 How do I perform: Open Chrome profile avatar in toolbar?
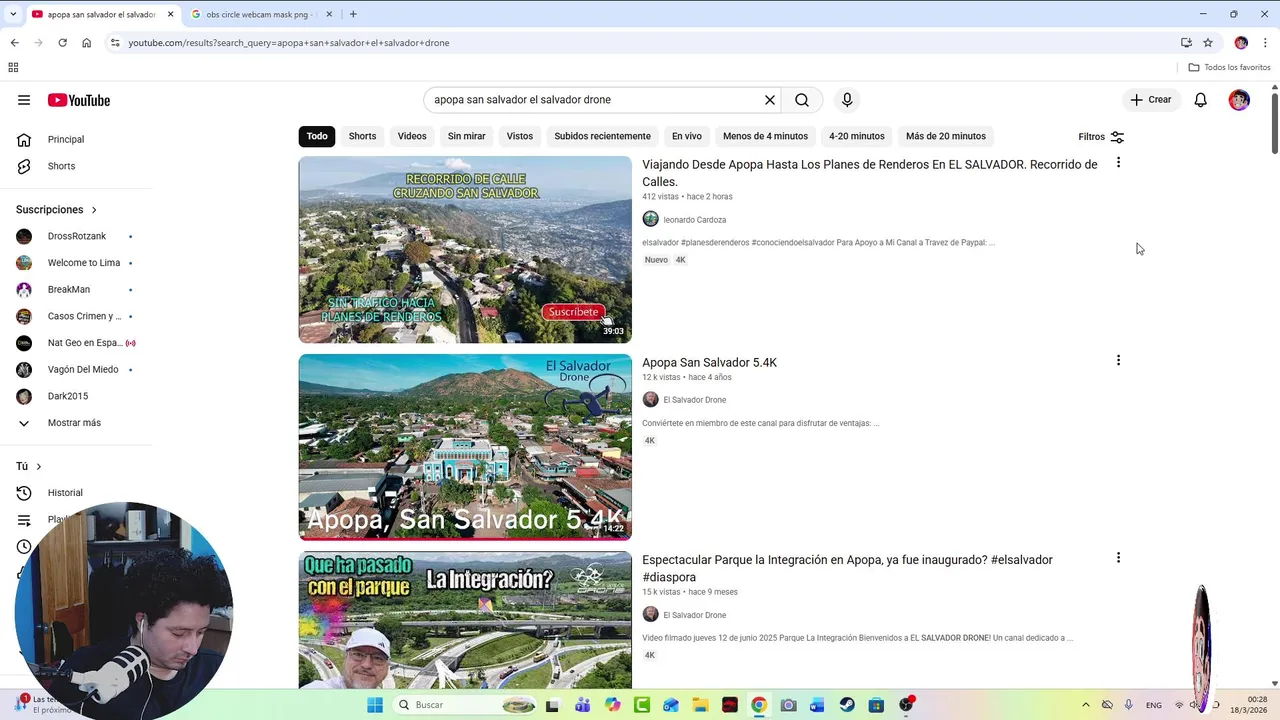coord(1241,43)
